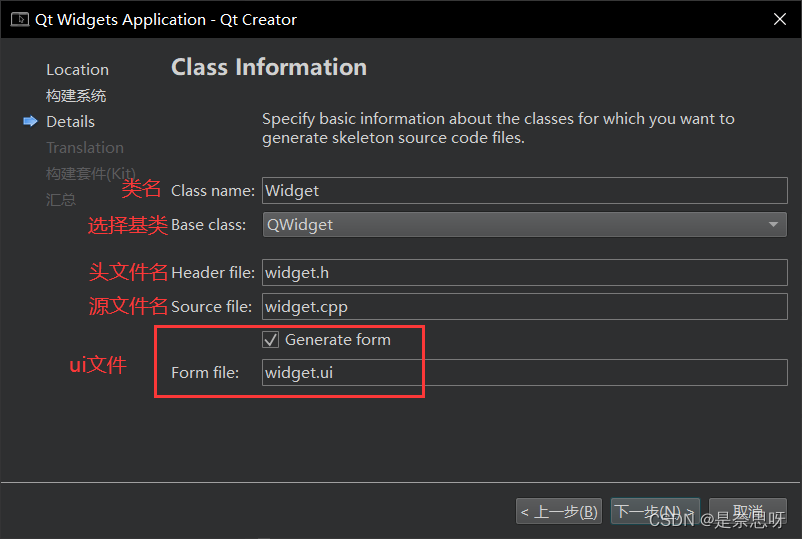This screenshot has height=539, width=802.
Task: Click the Header file label
Action: (x=213, y=273)
